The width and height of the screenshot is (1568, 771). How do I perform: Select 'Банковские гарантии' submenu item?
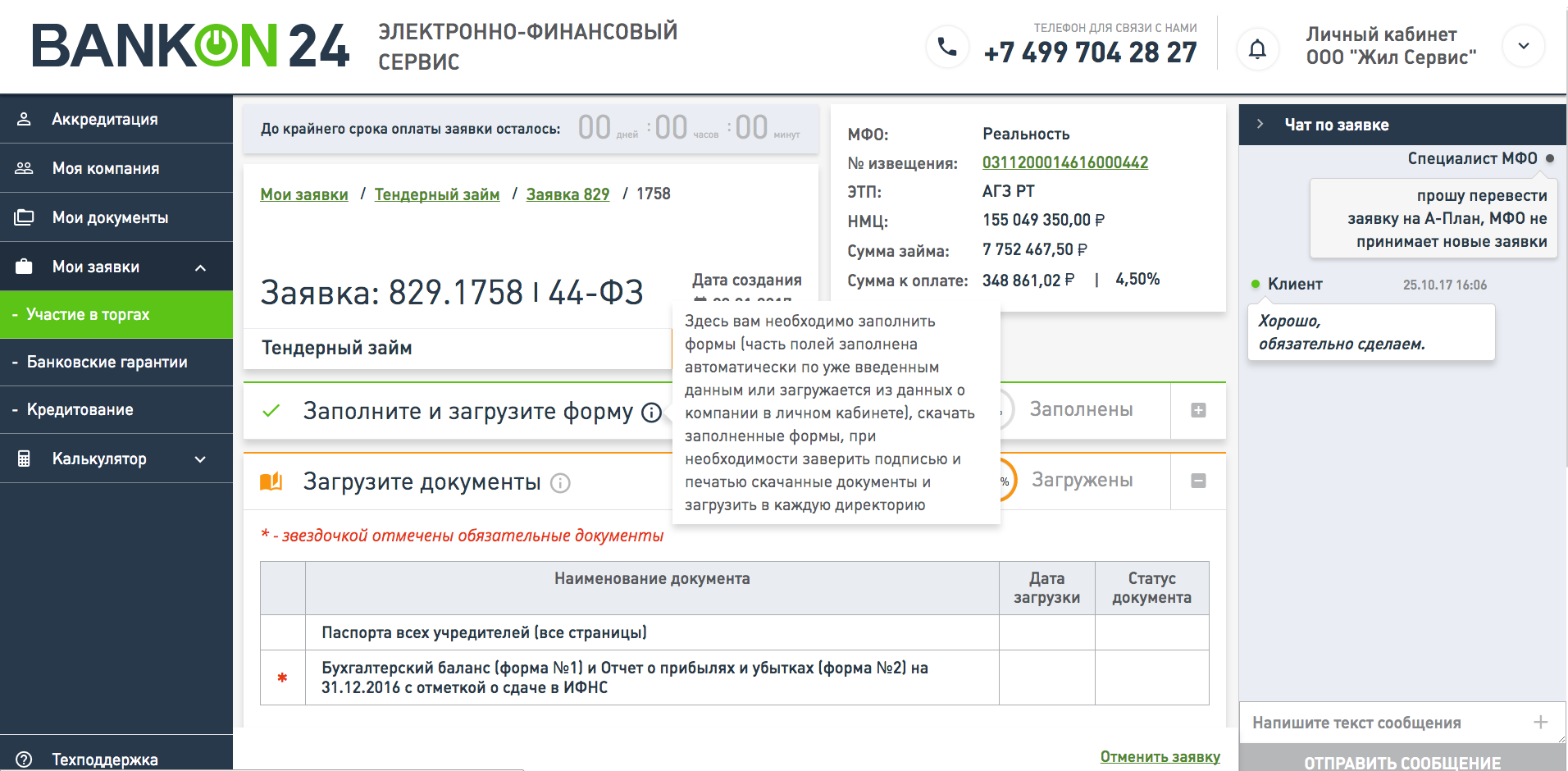click(x=107, y=363)
